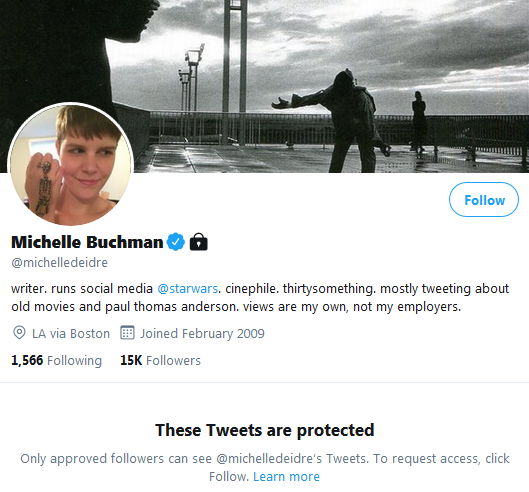The height and width of the screenshot is (492, 529).
Task: Click the Only approved followers notice text
Action: [264, 468]
